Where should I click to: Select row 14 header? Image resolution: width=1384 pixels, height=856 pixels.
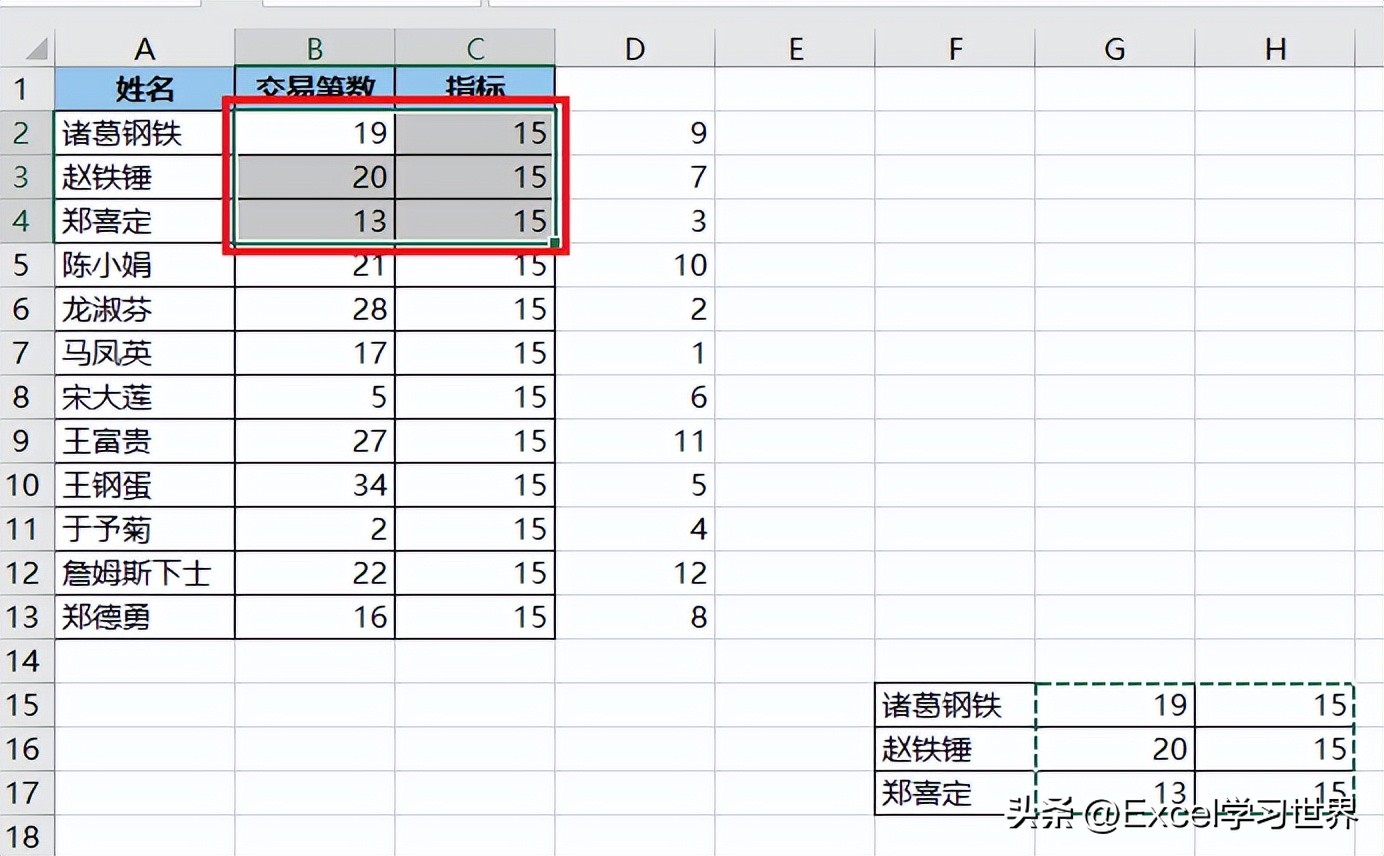[x=27, y=661]
